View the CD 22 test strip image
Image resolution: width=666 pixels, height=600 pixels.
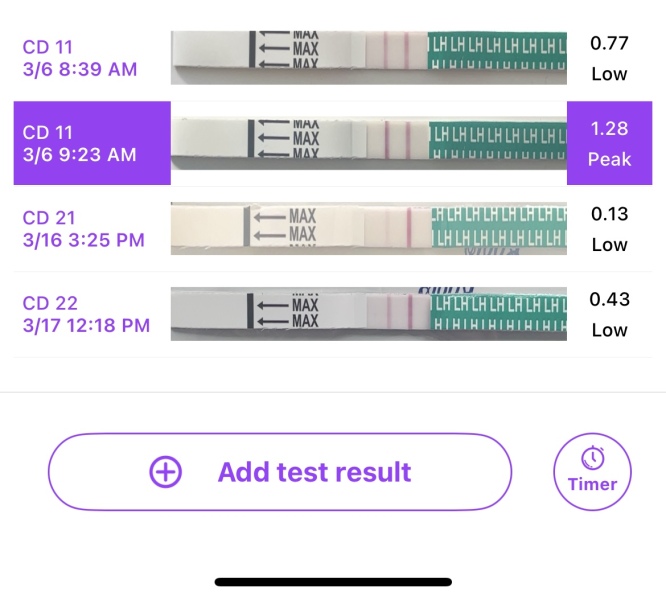(368, 314)
